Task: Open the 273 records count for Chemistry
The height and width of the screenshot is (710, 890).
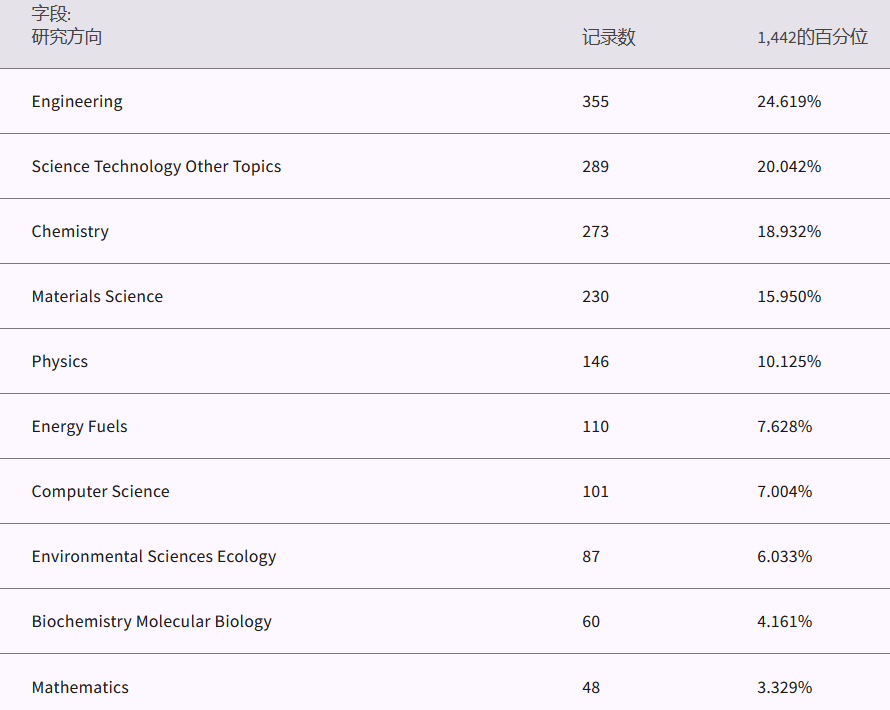Action: [595, 232]
